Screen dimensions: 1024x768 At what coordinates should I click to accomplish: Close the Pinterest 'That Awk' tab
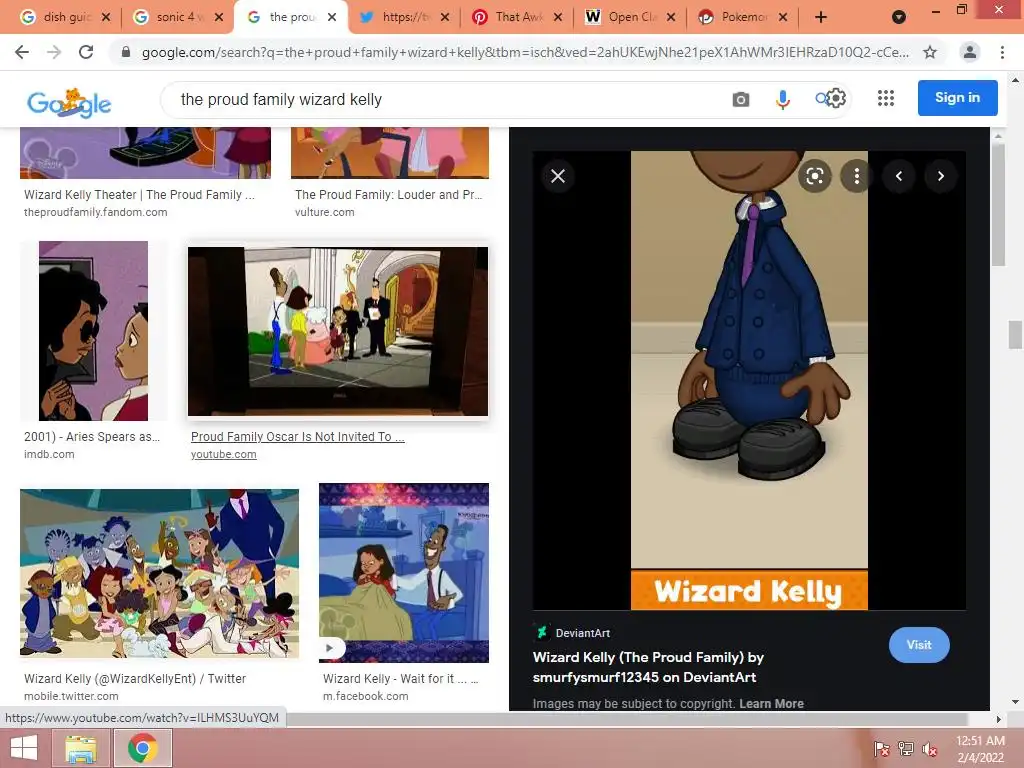(558, 17)
